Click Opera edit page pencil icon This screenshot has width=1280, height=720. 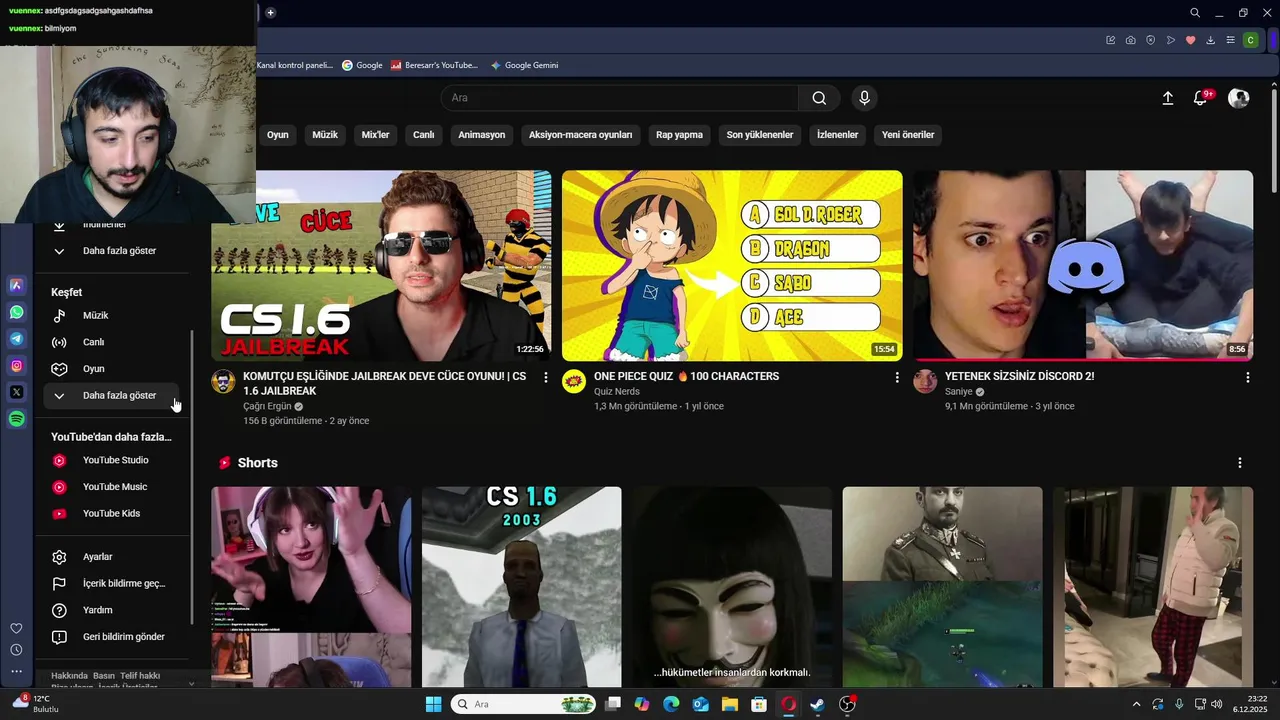pos(1110,40)
